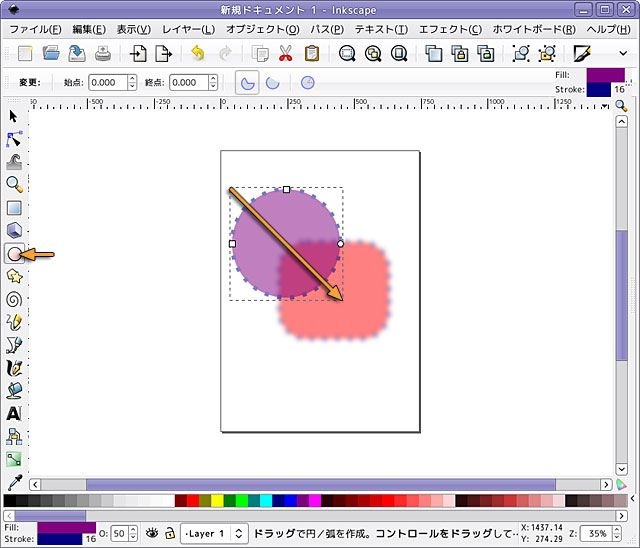Click the Cut scissors icon
Viewport: 640px width, 548px height.
286,53
